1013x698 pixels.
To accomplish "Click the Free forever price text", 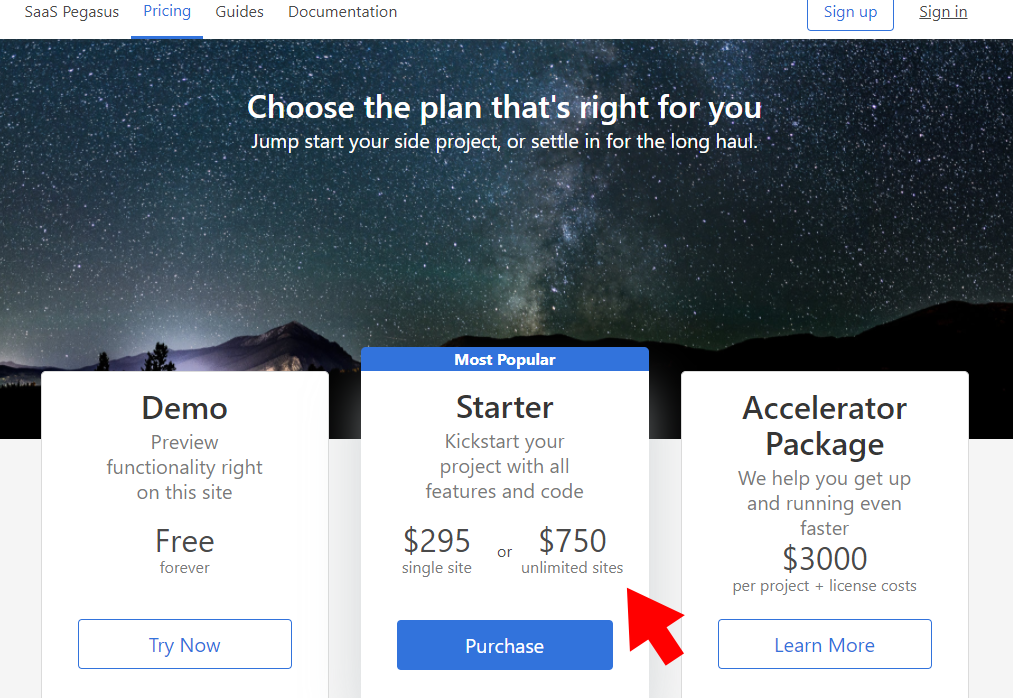I will click(185, 550).
